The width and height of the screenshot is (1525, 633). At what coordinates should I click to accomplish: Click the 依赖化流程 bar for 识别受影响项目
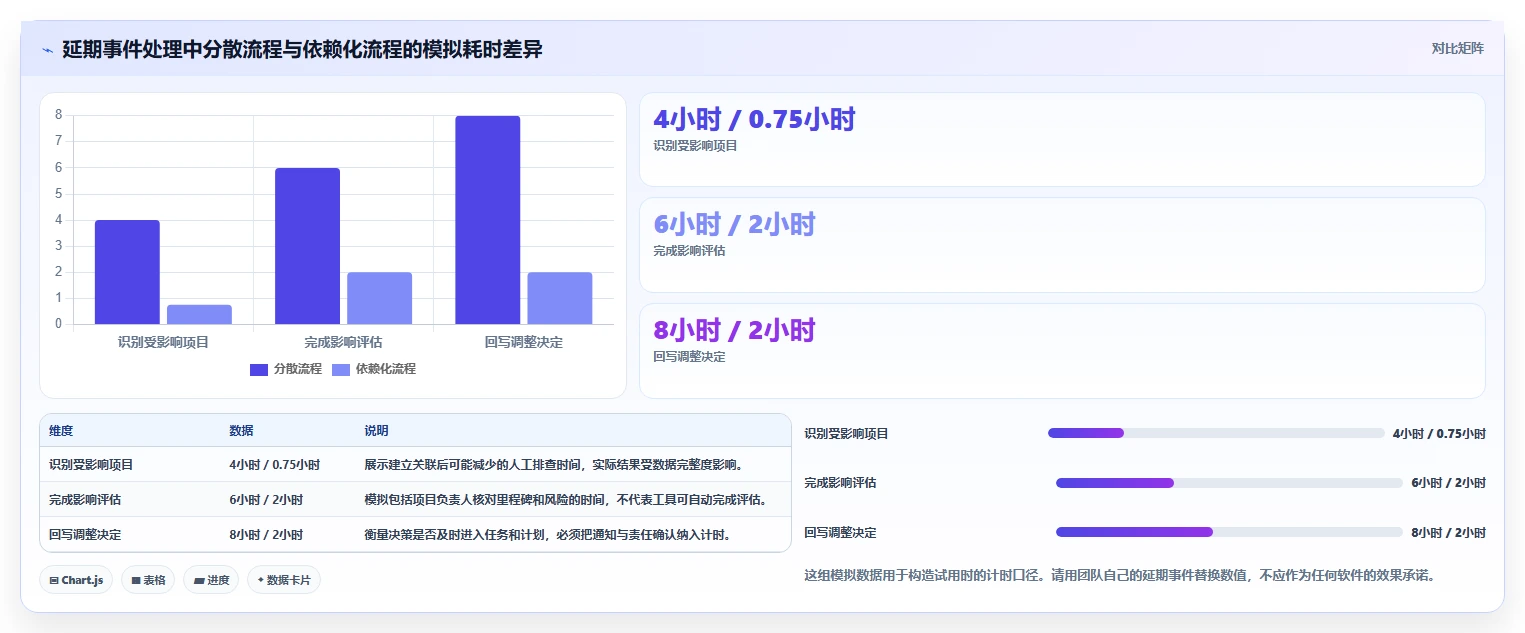click(199, 314)
